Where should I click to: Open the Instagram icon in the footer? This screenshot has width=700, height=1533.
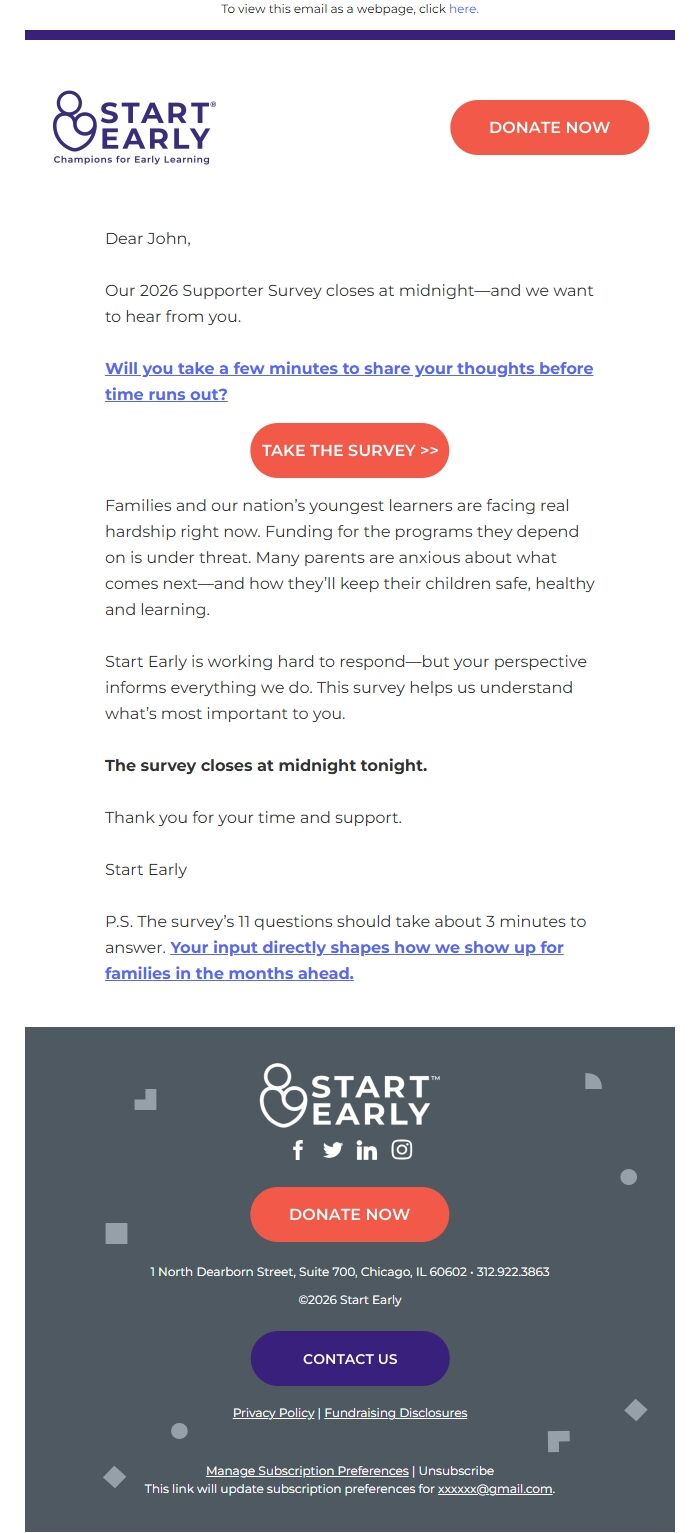point(402,1150)
